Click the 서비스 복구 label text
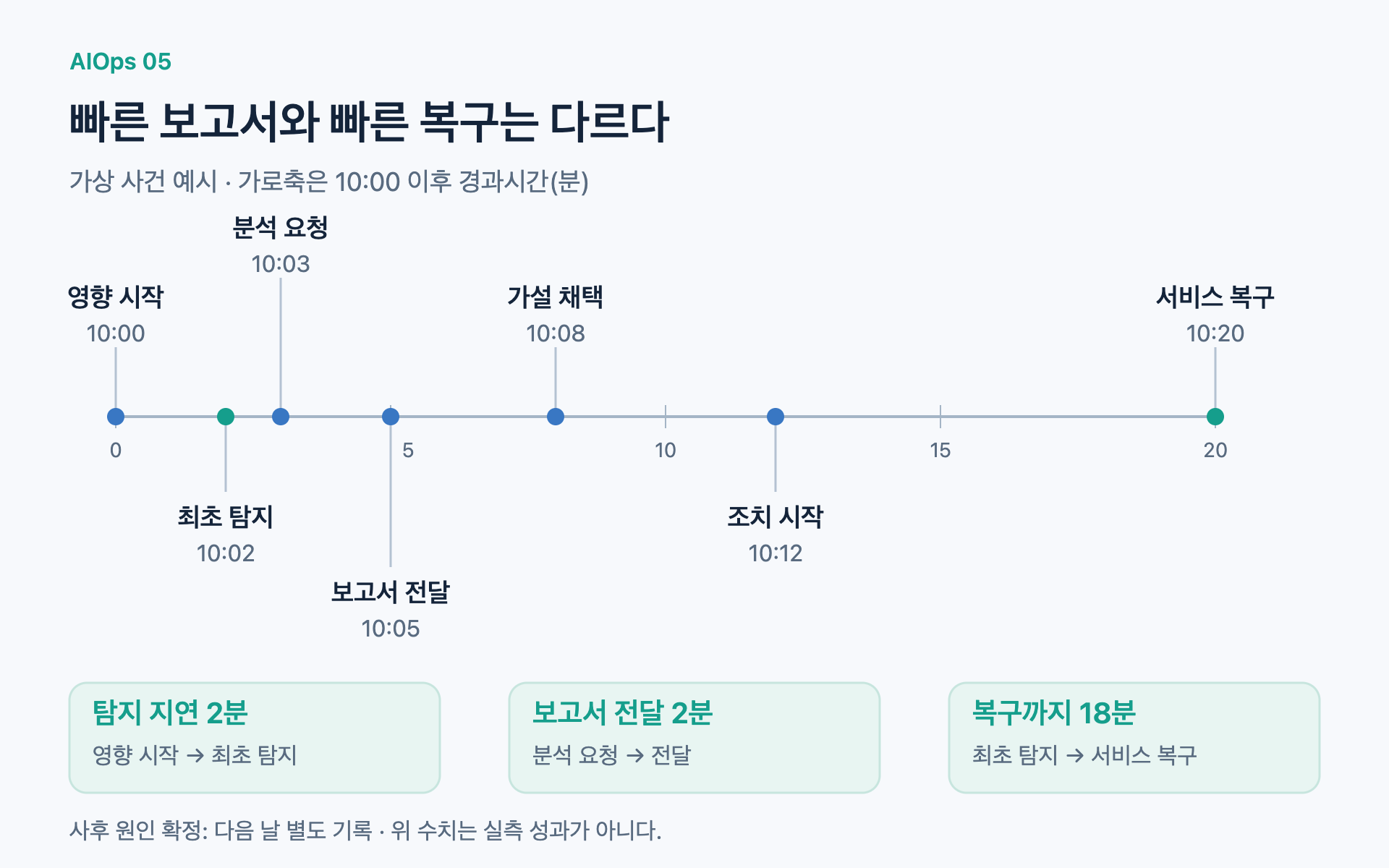Image resolution: width=1389 pixels, height=868 pixels. [x=1215, y=297]
